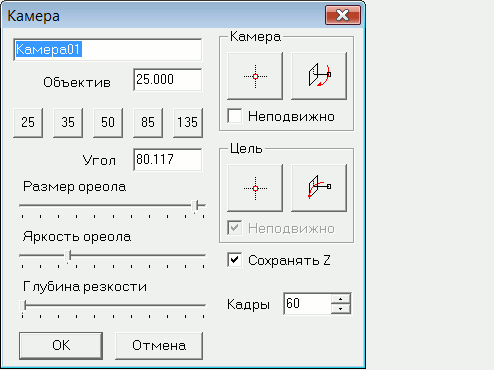Click the Объектив label text
The width and height of the screenshot is (494, 370).
tap(77, 82)
